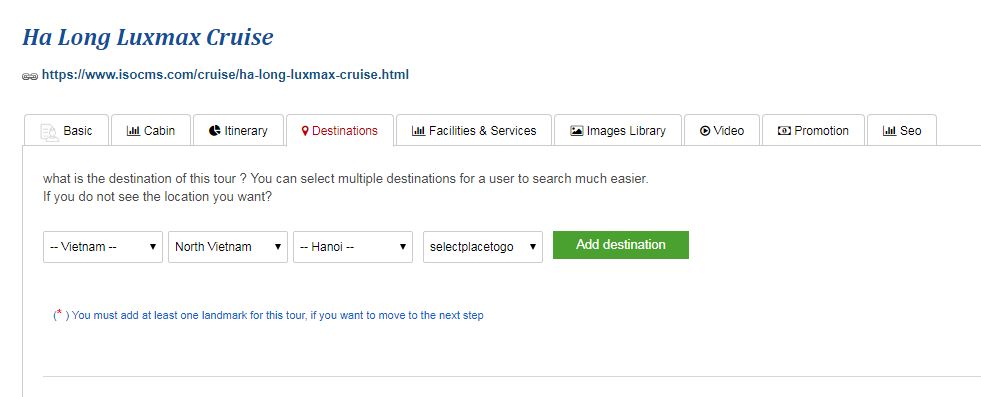Click Facilities & Services chart icon
This screenshot has width=981, height=397.
[419, 131]
